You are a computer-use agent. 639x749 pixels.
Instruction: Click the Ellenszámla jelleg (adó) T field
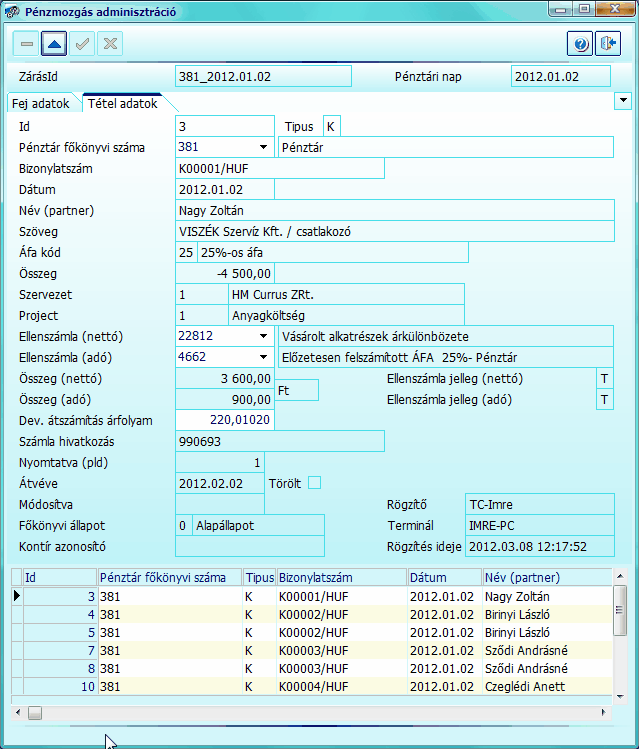point(605,400)
